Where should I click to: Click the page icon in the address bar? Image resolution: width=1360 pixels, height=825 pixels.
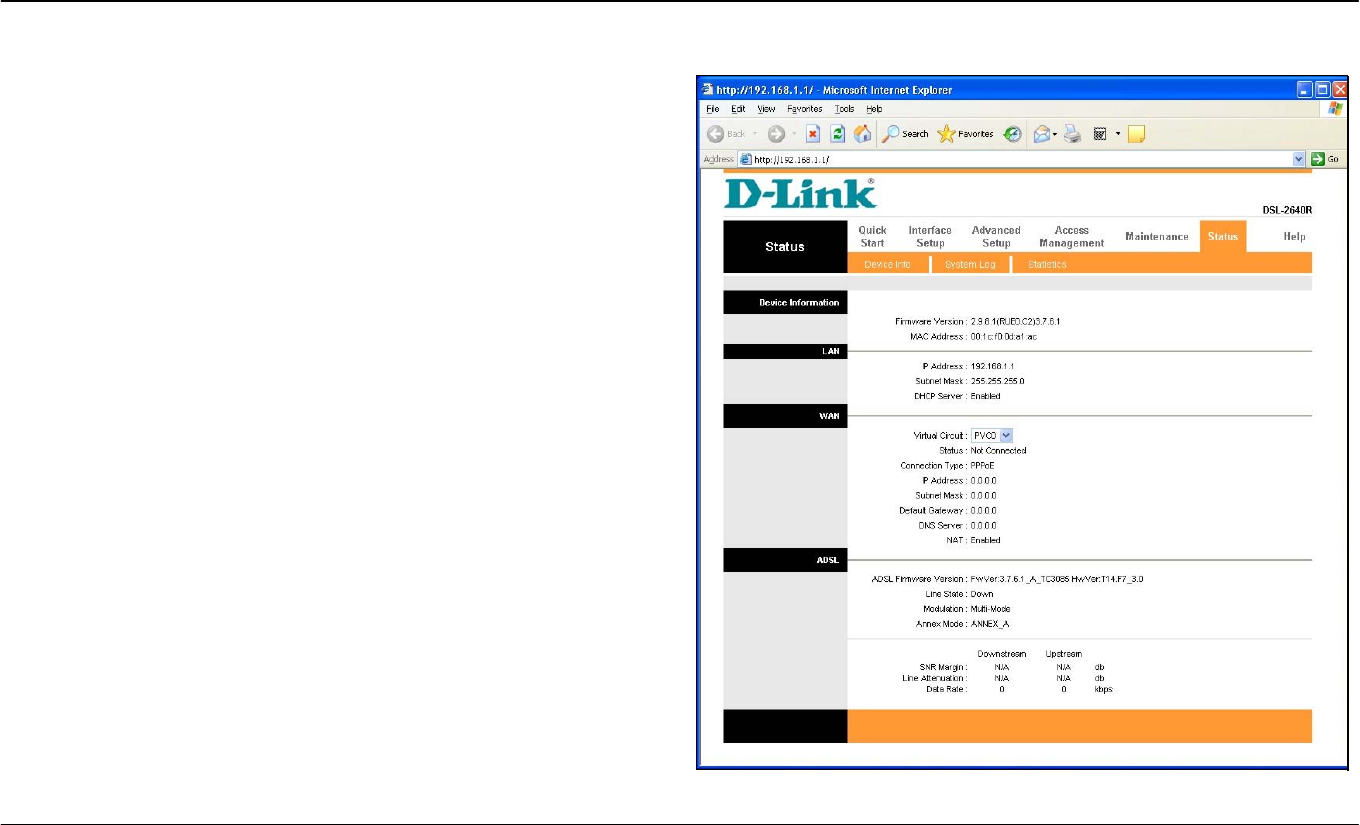[x=745, y=159]
